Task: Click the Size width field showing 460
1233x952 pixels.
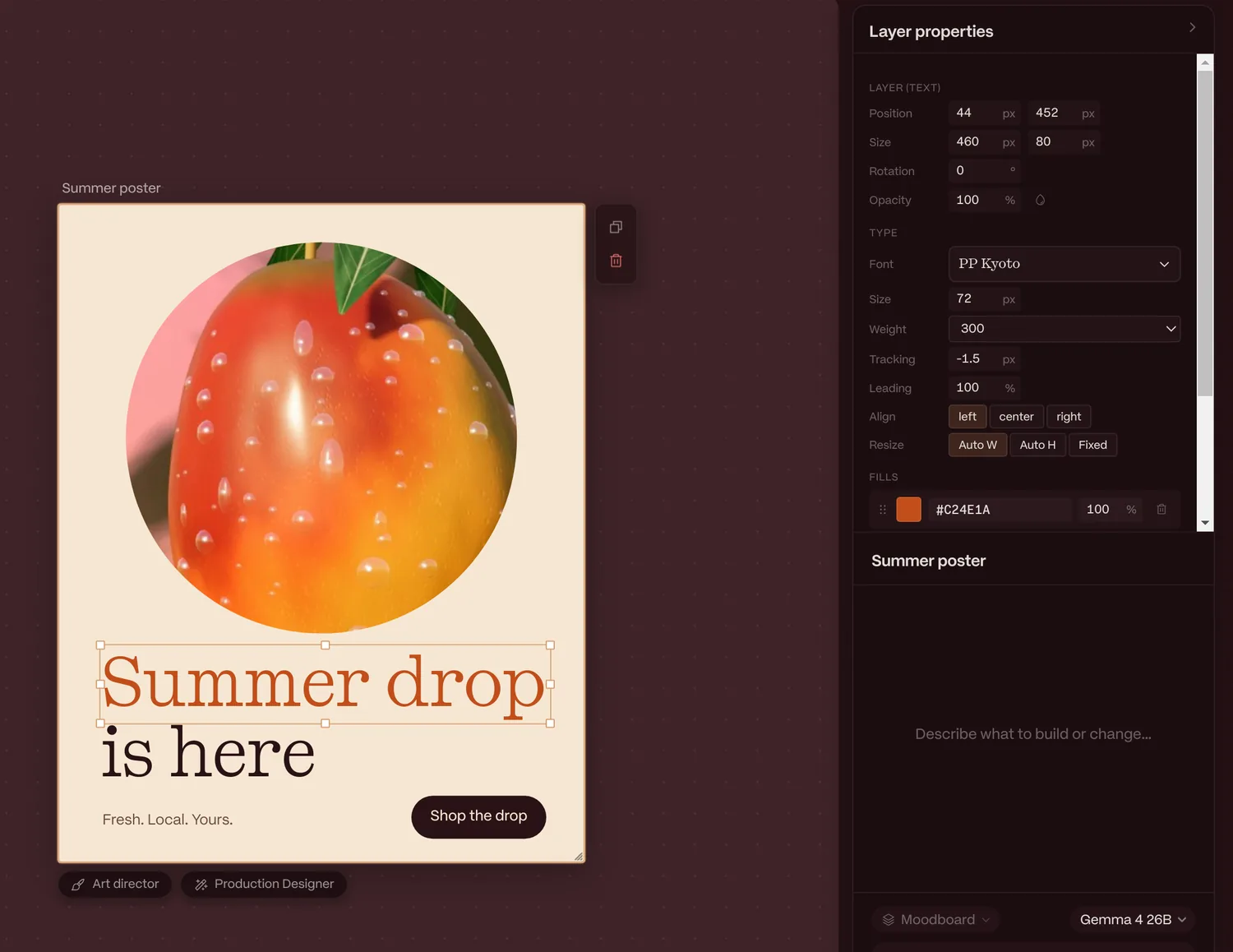Action: (984, 141)
